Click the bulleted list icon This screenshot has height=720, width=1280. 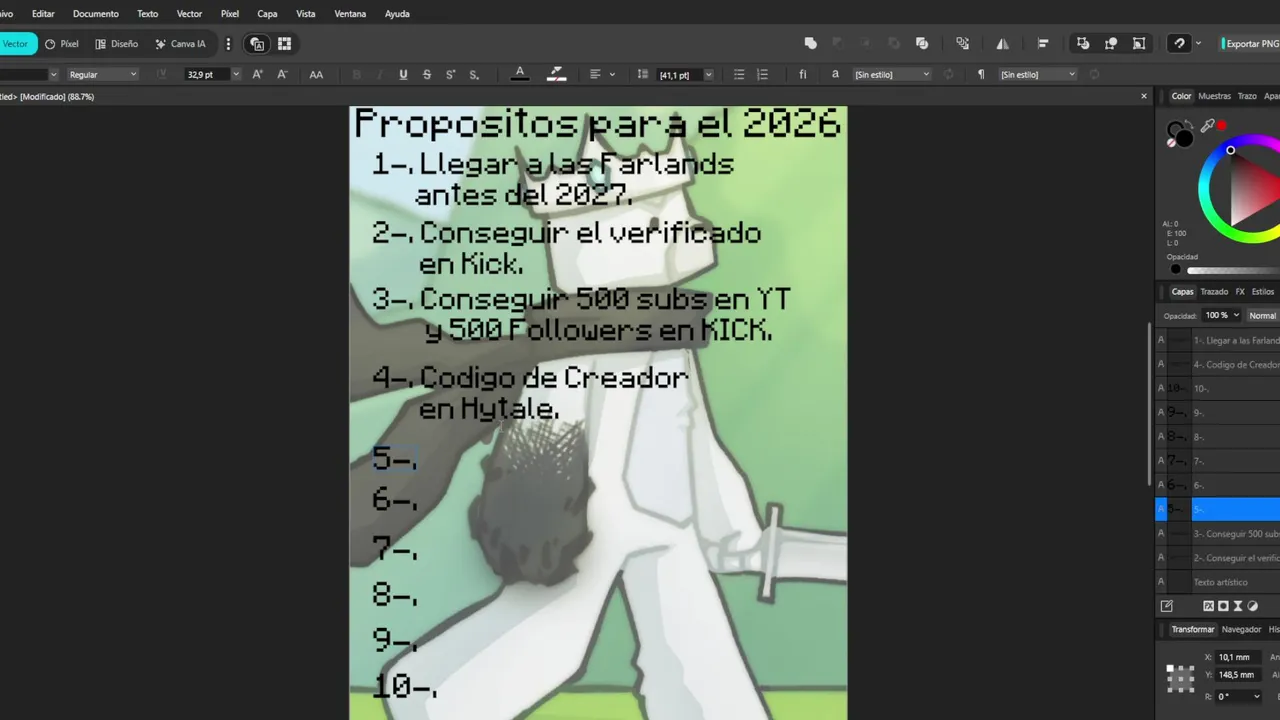tap(739, 74)
